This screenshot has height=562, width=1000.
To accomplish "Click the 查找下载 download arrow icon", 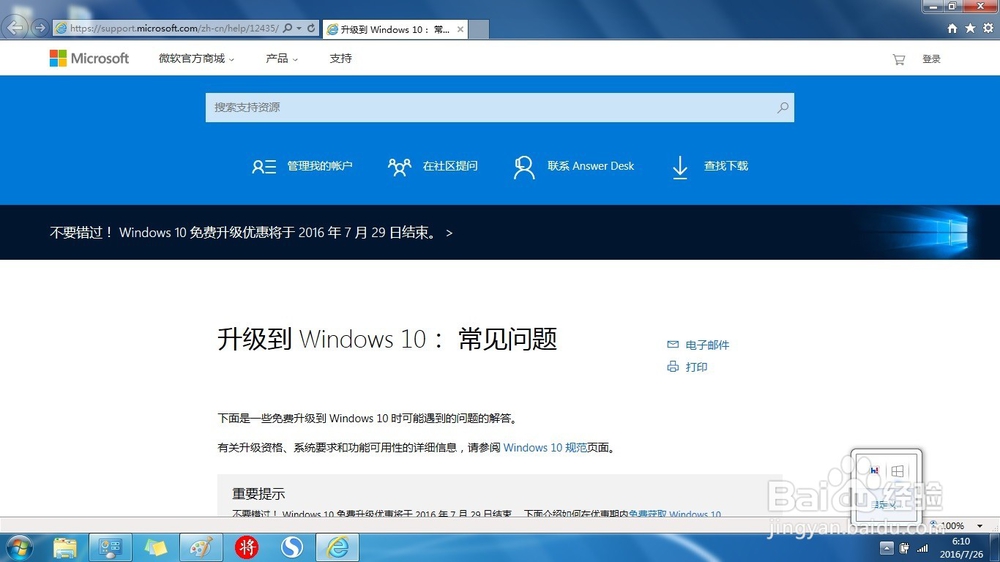I will point(680,168).
